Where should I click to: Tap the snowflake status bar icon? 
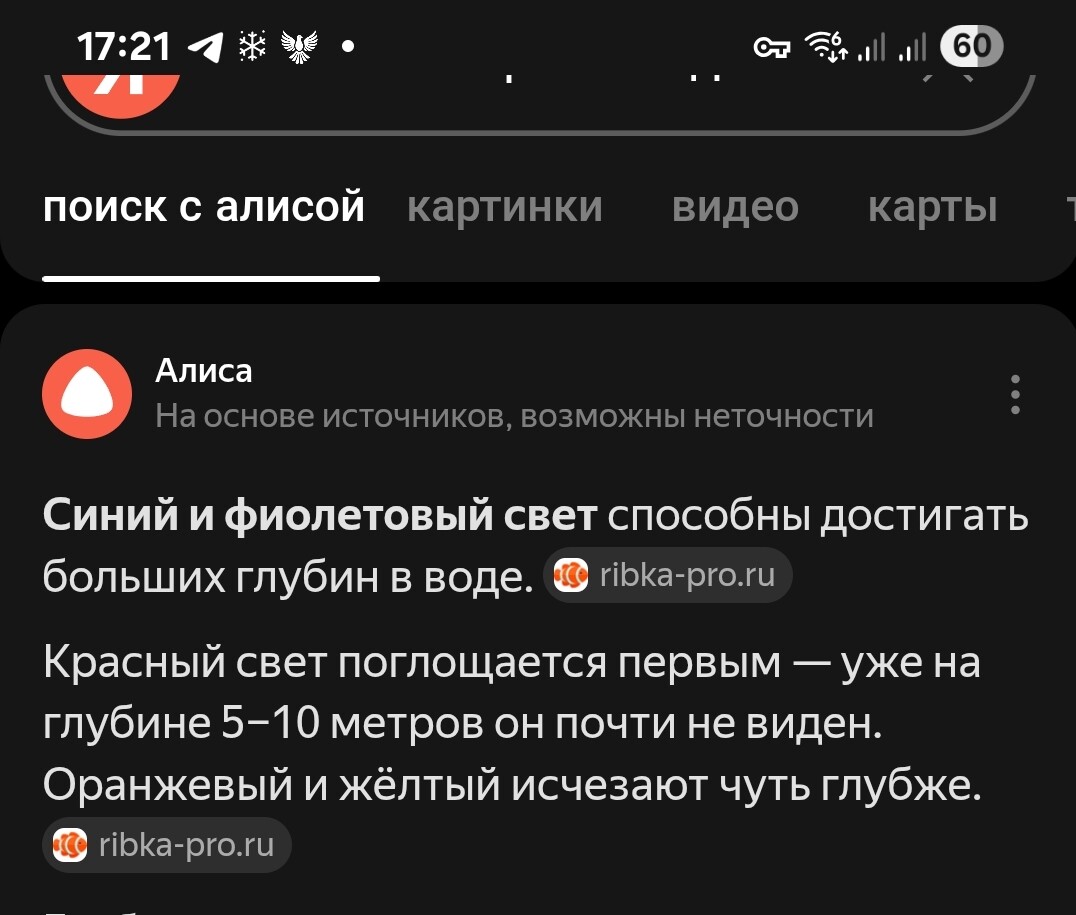pyautogui.click(x=252, y=47)
